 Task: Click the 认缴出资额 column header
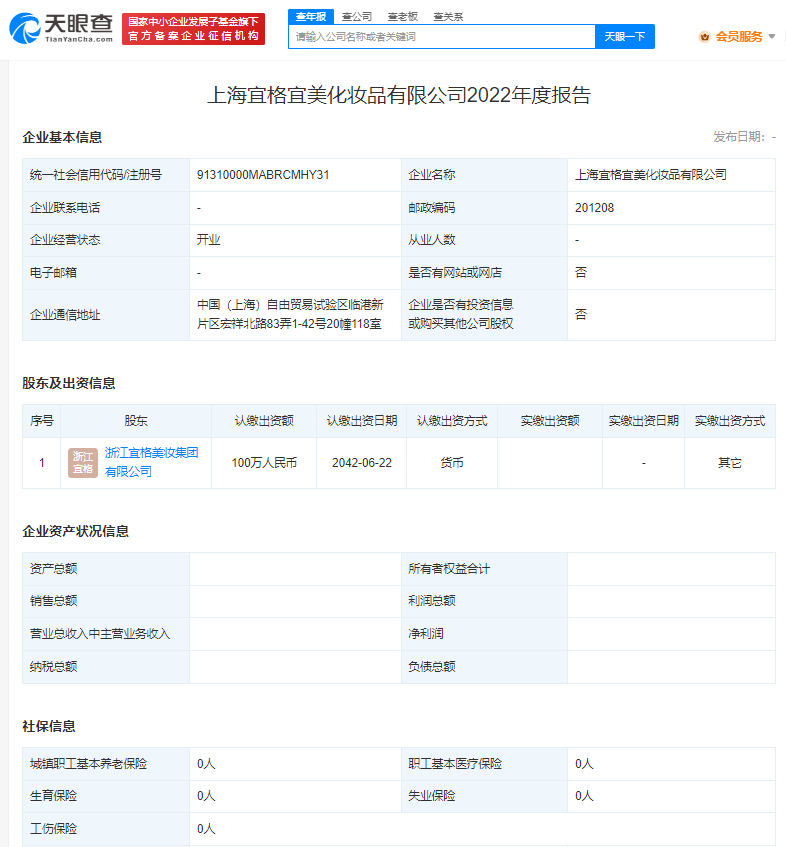click(264, 421)
